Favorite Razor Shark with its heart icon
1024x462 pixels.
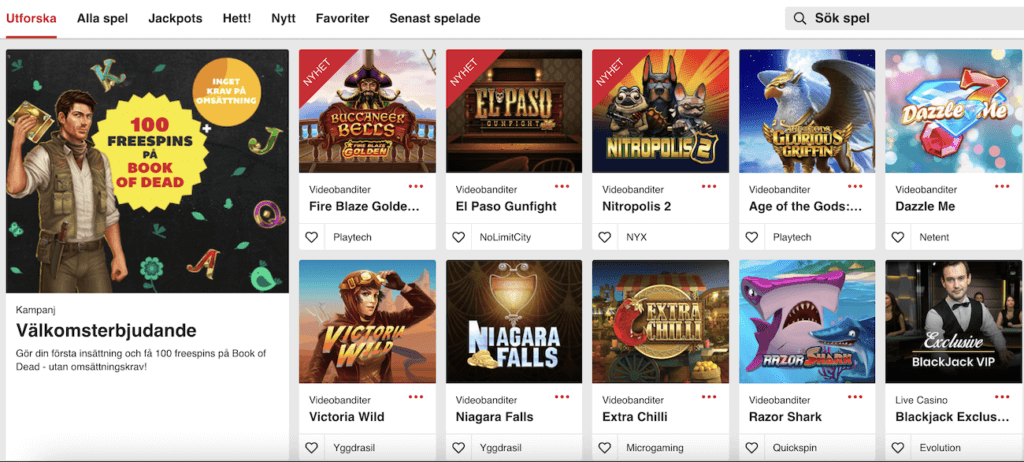pyautogui.click(x=752, y=448)
